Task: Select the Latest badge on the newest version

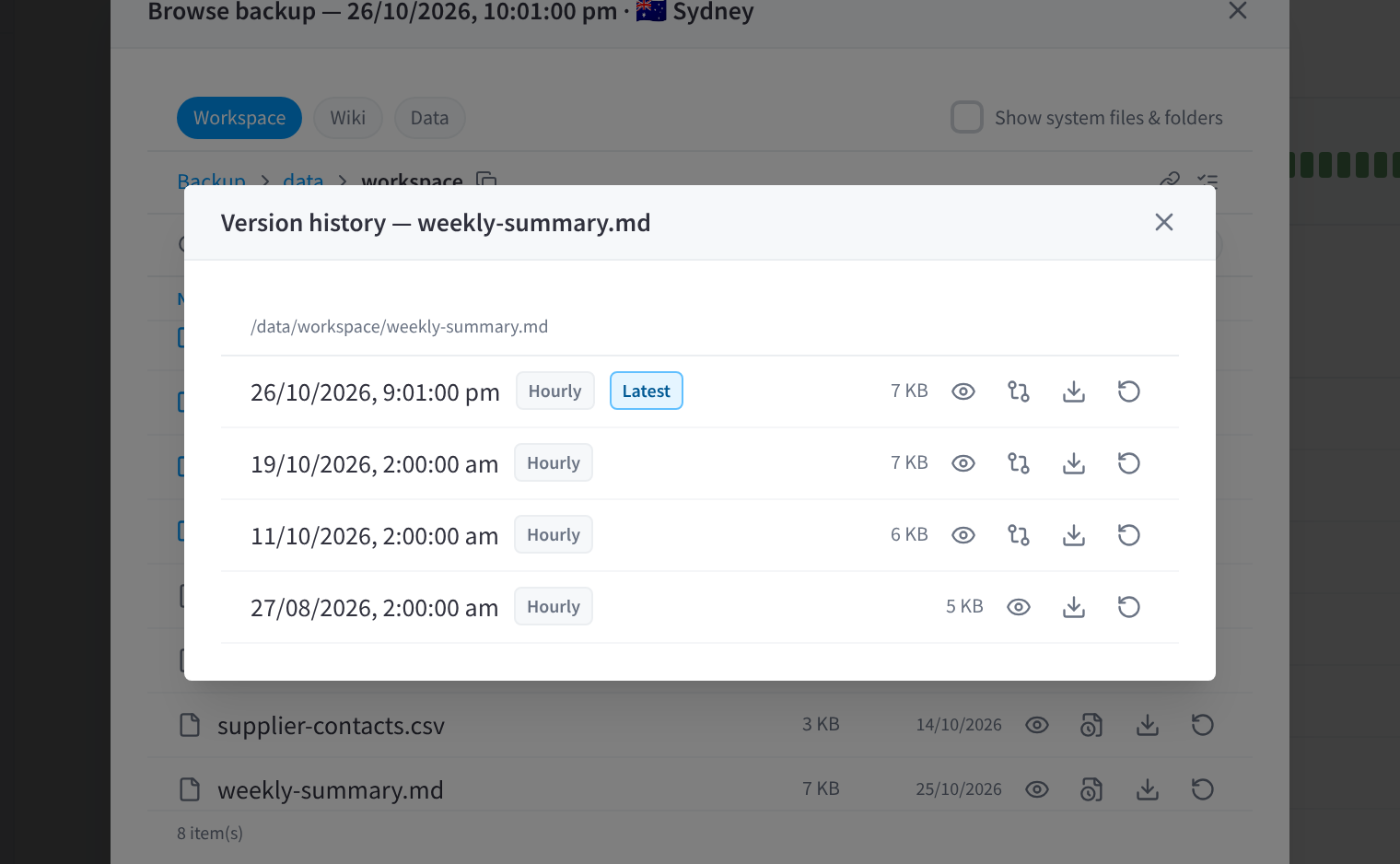Action: pos(647,391)
